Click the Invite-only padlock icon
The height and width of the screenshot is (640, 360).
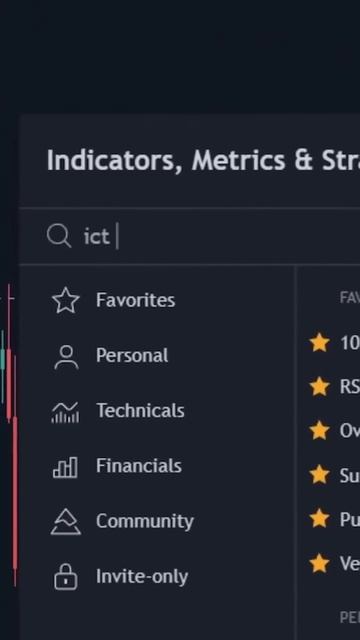[x=66, y=577]
